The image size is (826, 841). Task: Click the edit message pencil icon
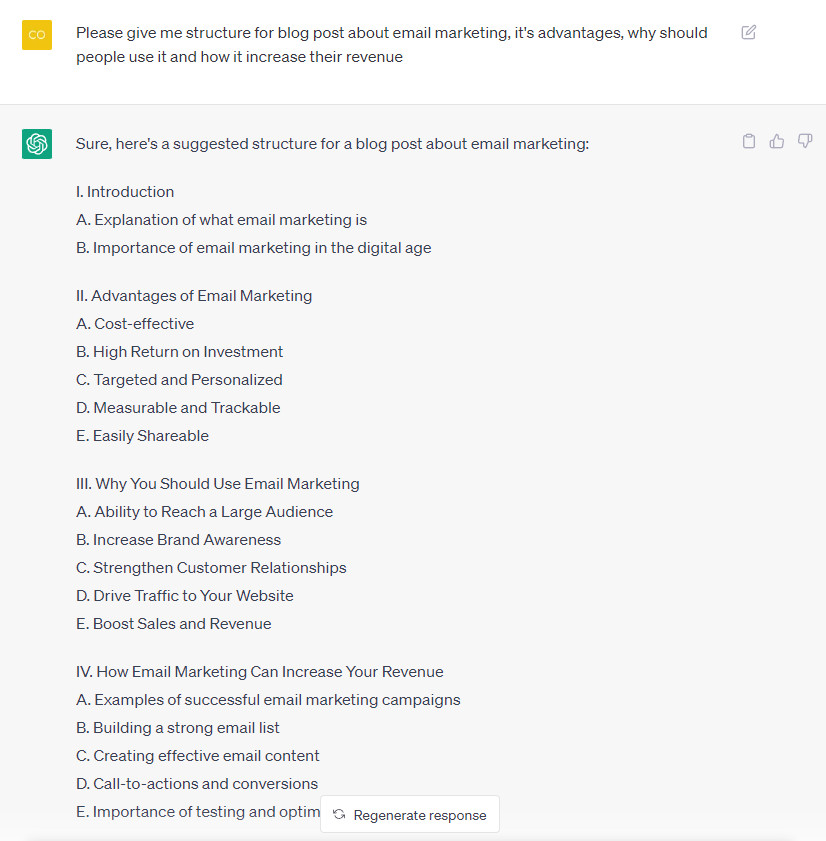pos(749,33)
